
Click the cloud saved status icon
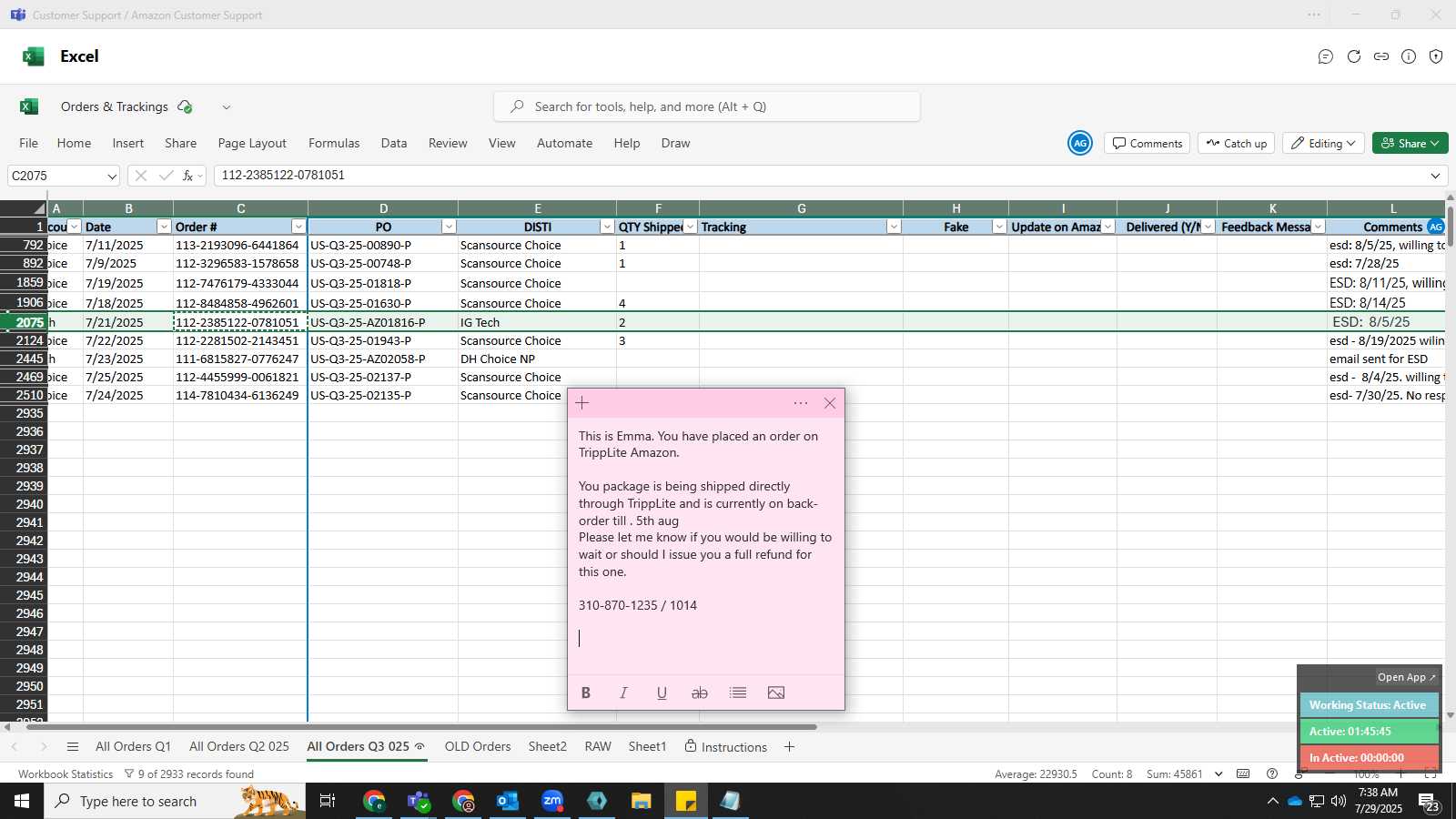coord(185,106)
